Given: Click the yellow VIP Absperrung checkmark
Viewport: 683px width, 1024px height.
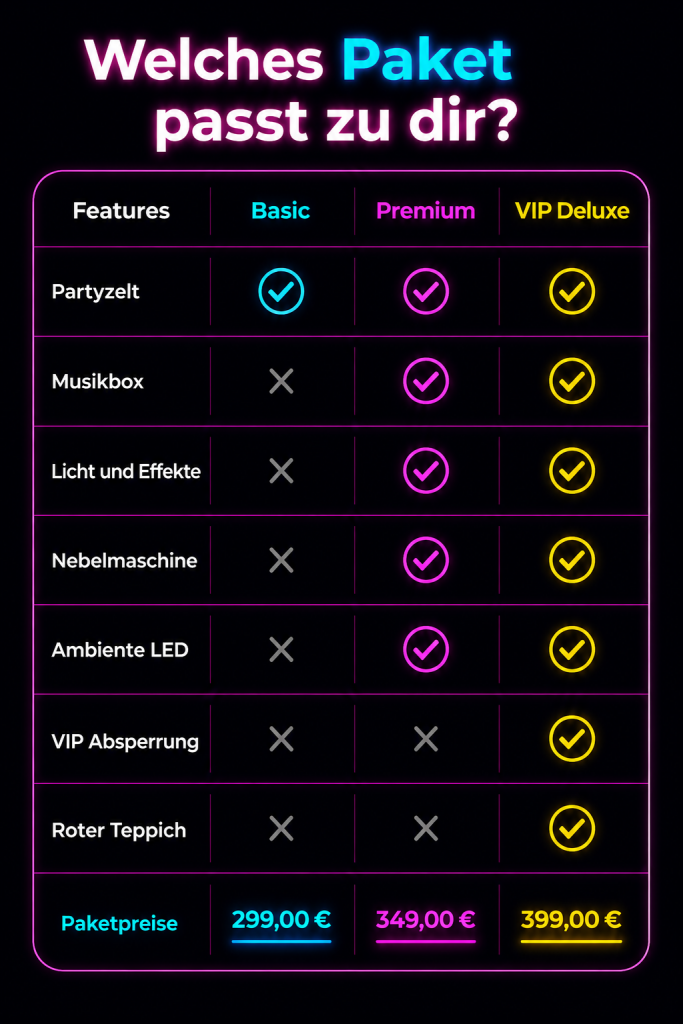Looking at the screenshot, I should coord(572,739).
